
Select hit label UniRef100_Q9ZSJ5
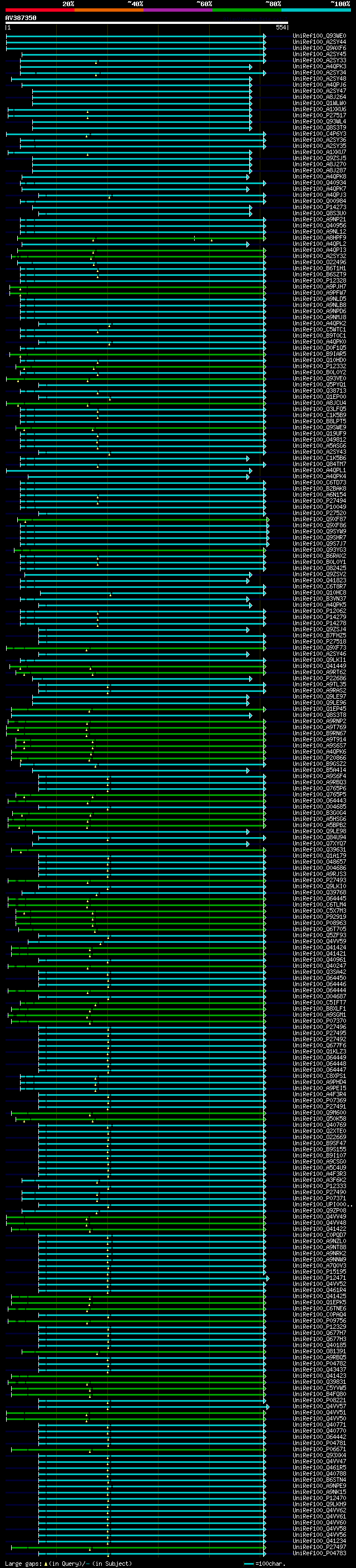tap(319, 159)
